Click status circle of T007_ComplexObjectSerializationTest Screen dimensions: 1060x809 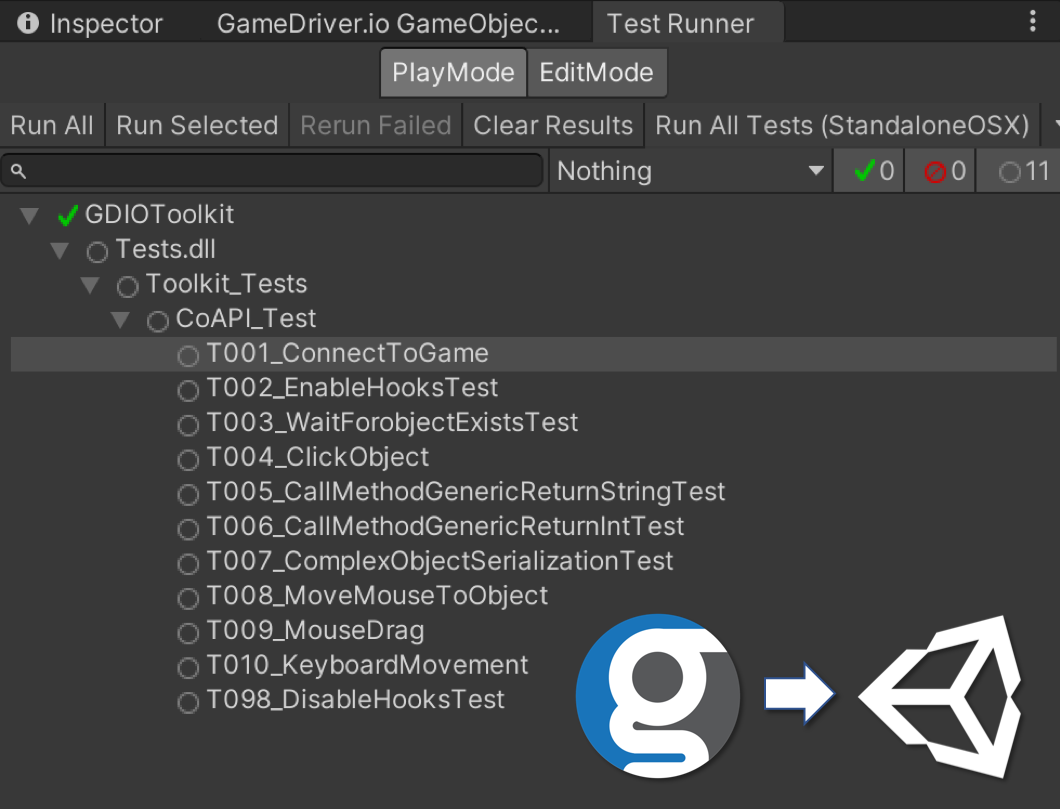coord(188,564)
